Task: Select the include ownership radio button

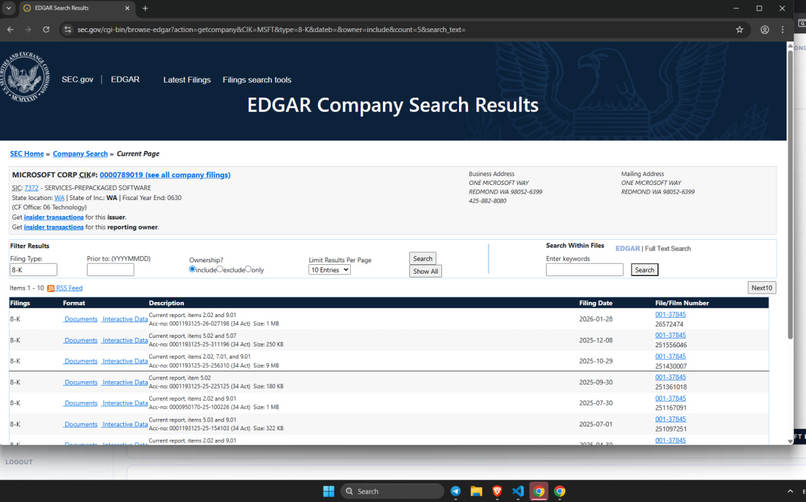Action: [x=192, y=269]
